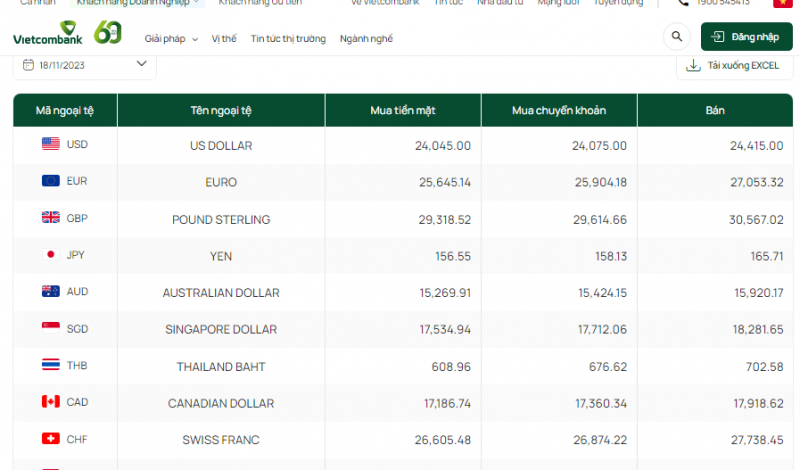Click the POUND STERLING row name
The height and width of the screenshot is (470, 800).
pyautogui.click(x=221, y=219)
